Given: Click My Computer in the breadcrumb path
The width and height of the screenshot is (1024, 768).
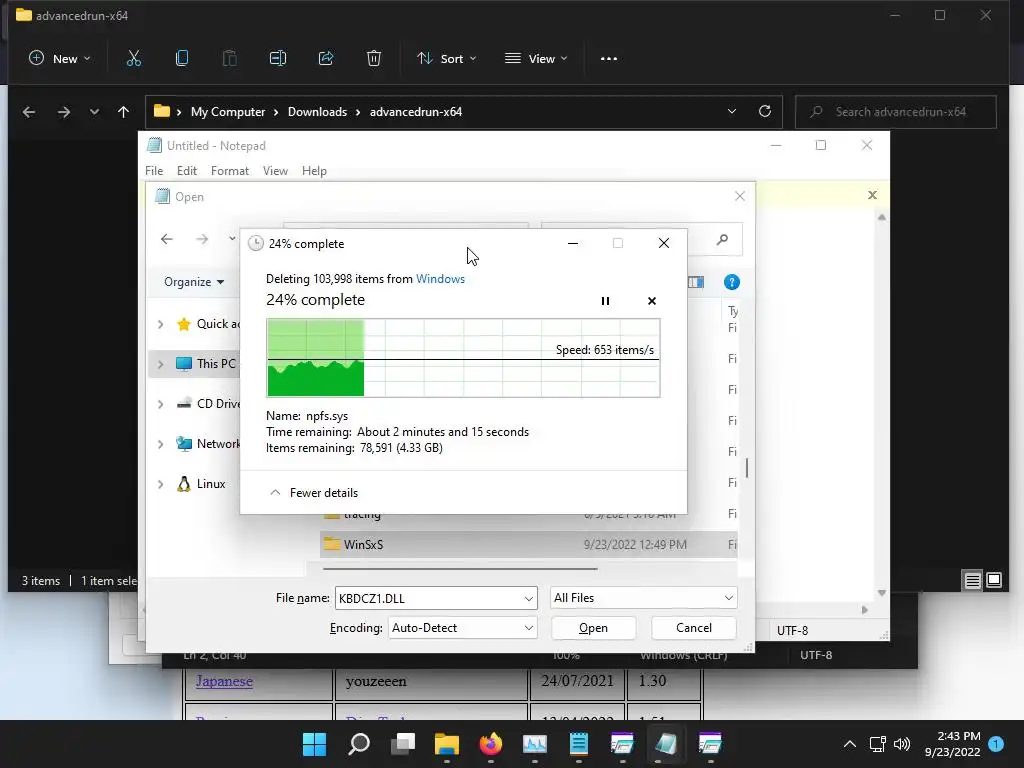Looking at the screenshot, I should (x=228, y=112).
